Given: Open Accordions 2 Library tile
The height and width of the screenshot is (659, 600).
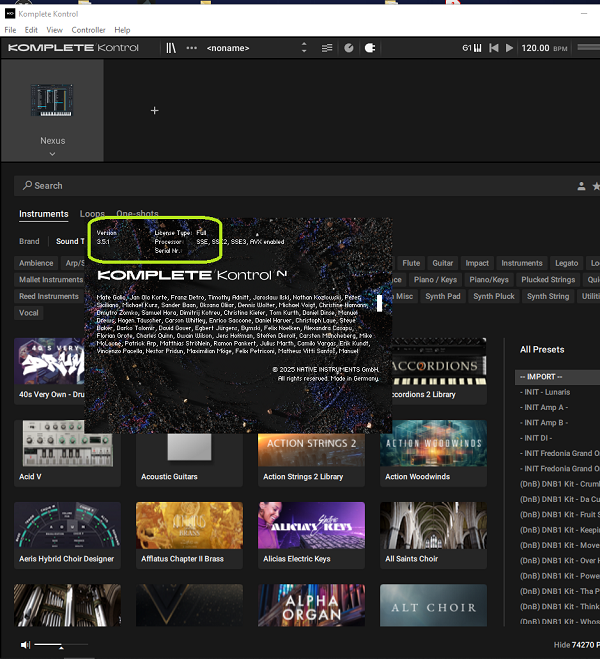Looking at the screenshot, I should (439, 371).
